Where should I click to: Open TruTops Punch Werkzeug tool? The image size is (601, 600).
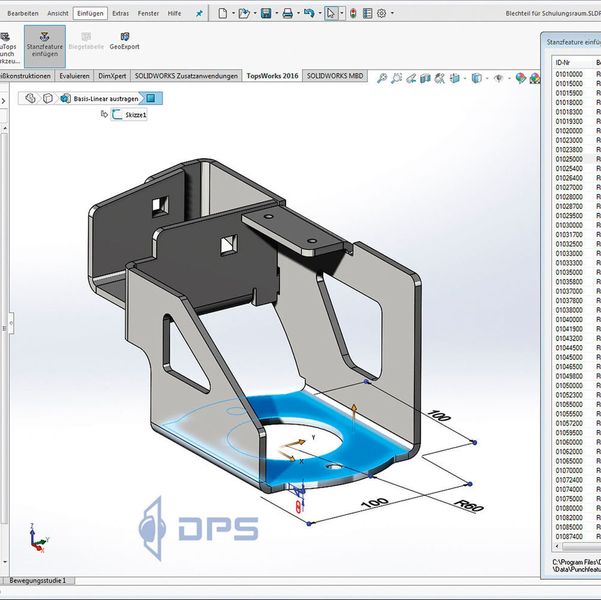8,48
